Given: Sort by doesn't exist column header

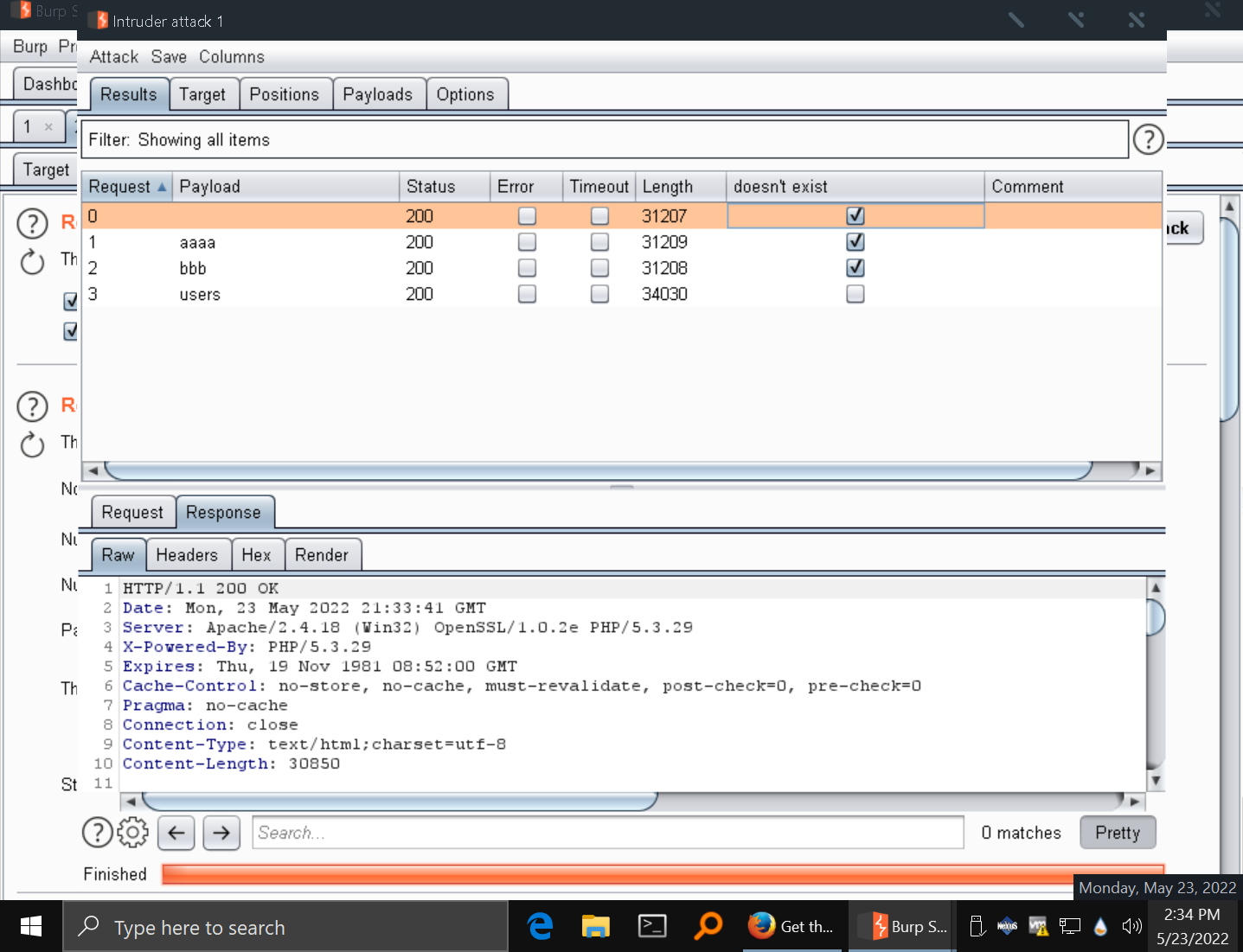Looking at the screenshot, I should point(855,187).
